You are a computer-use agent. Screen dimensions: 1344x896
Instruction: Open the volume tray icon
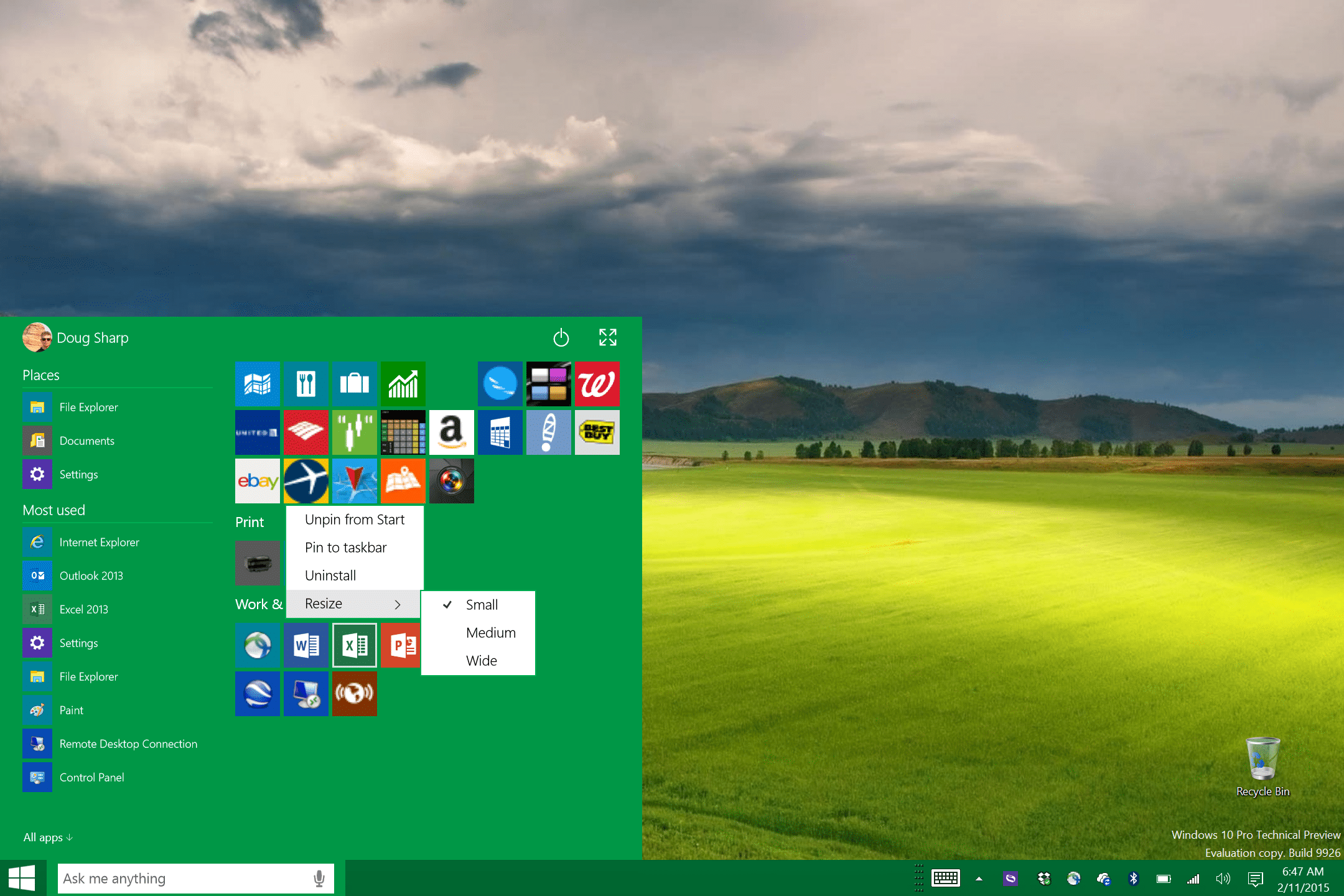[1223, 879]
